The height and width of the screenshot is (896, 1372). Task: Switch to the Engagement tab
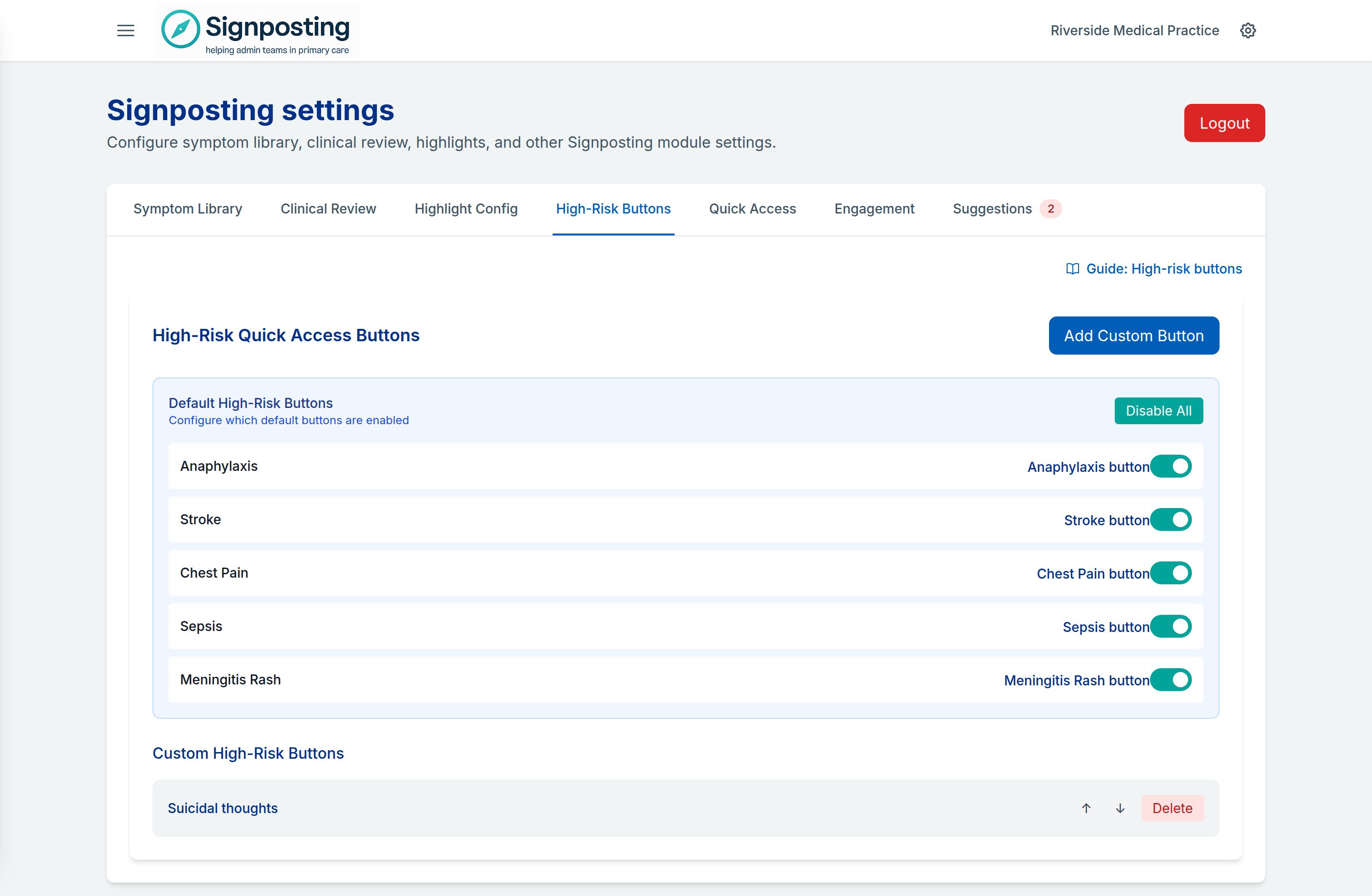[875, 209]
